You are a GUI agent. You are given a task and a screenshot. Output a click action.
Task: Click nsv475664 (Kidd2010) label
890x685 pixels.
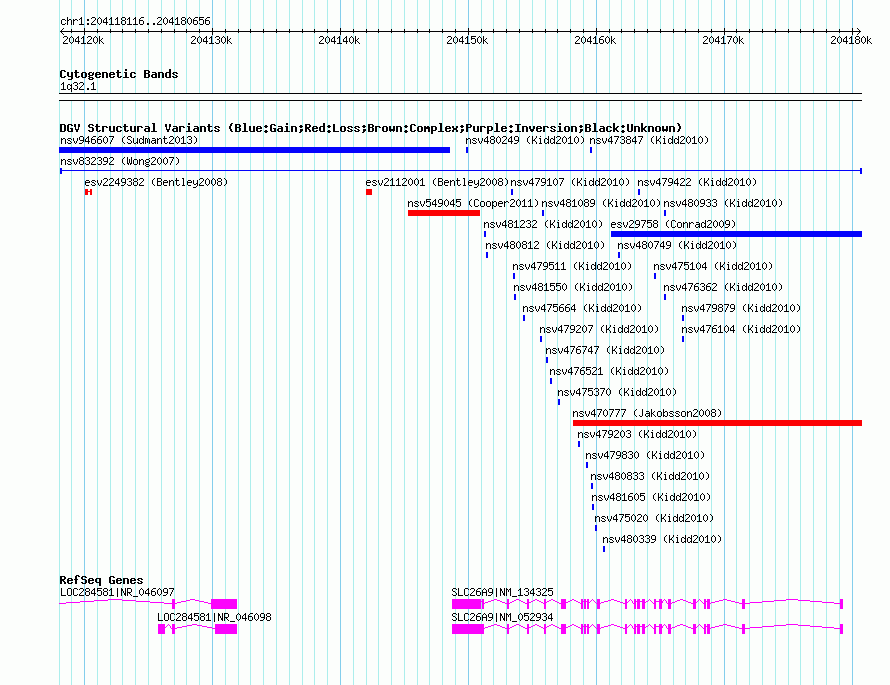point(582,308)
